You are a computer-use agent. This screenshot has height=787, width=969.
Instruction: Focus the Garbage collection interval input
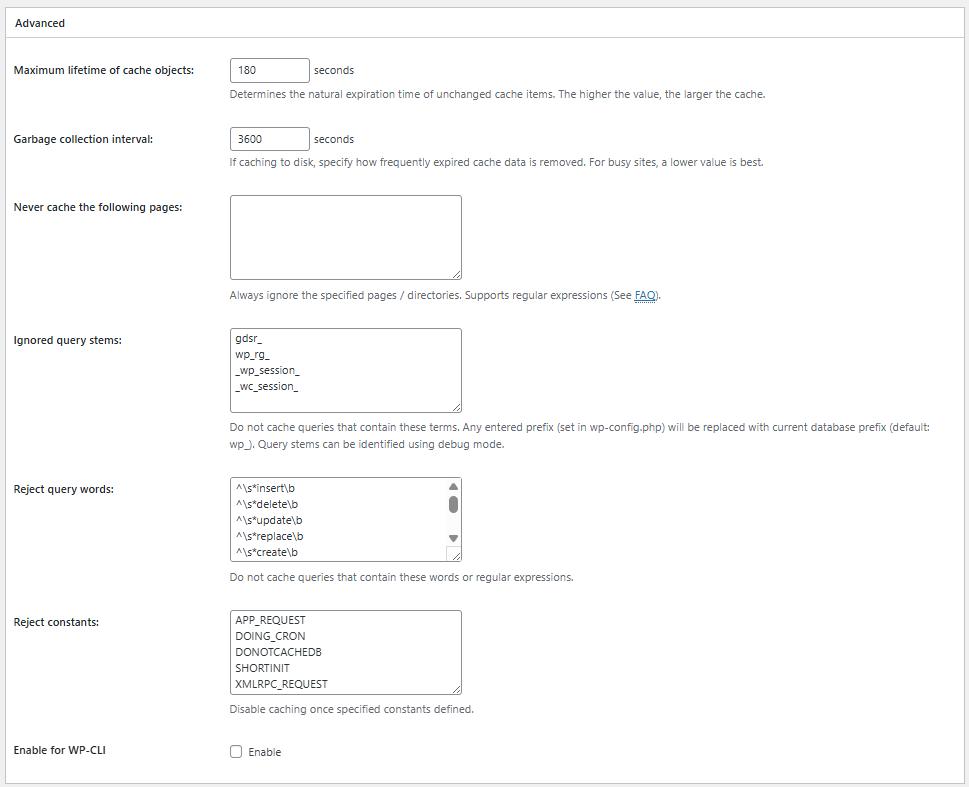click(269, 139)
